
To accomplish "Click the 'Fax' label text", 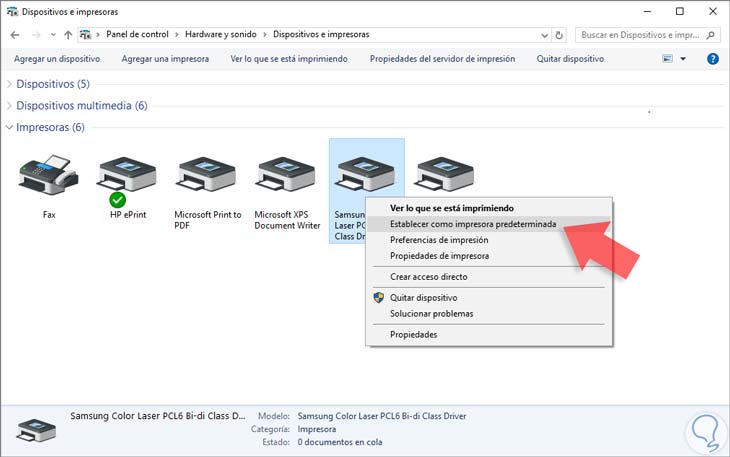I will point(49,215).
